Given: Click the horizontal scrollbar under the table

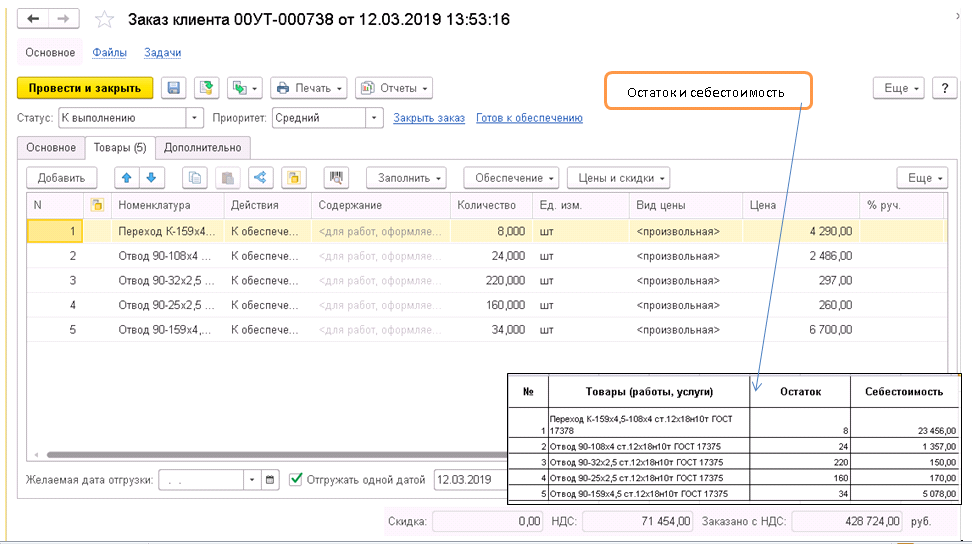Looking at the screenshot, I should tap(250, 455).
